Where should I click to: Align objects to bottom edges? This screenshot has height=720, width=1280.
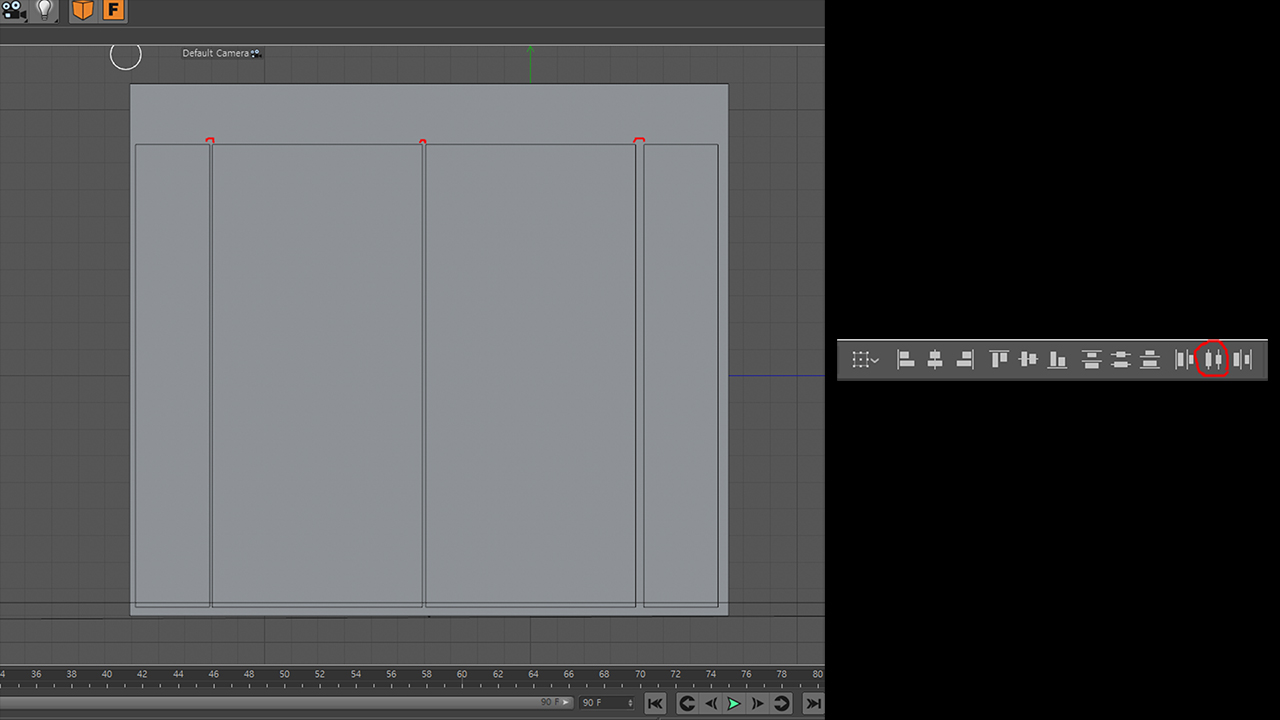click(x=1057, y=360)
